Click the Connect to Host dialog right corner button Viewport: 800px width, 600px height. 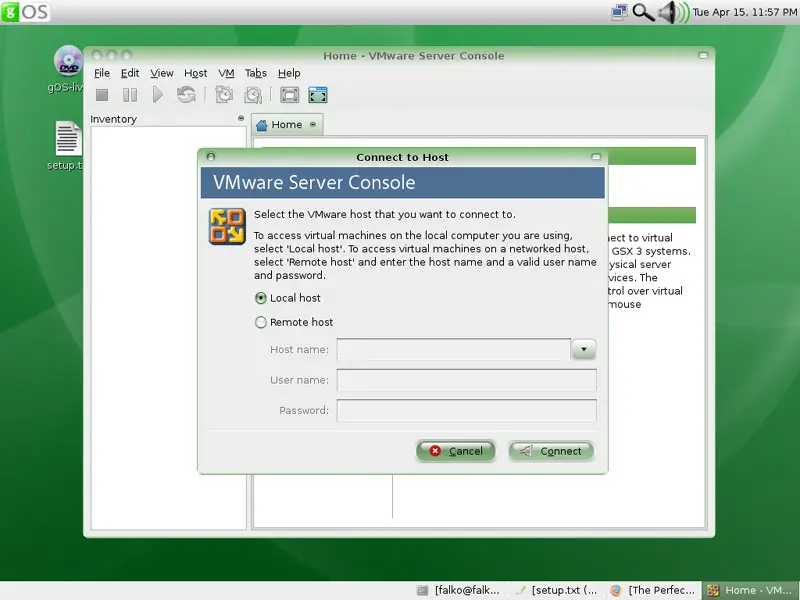596,157
